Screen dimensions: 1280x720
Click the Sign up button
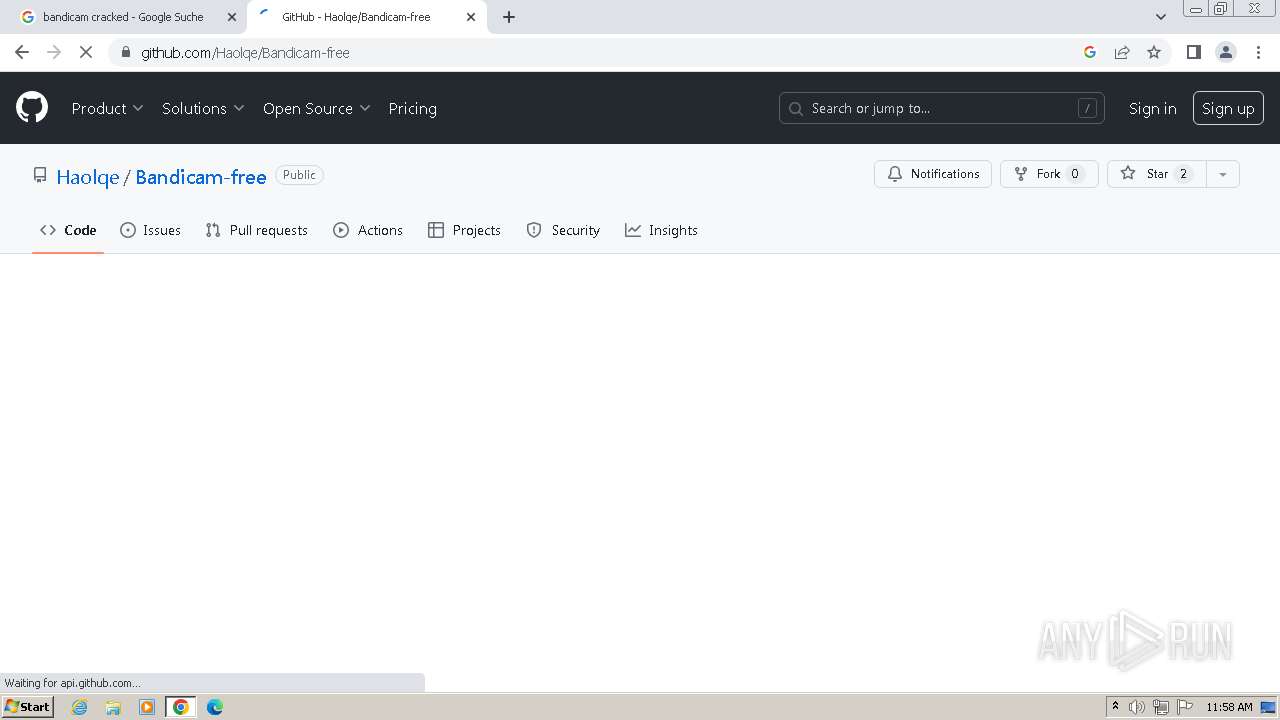[1228, 108]
